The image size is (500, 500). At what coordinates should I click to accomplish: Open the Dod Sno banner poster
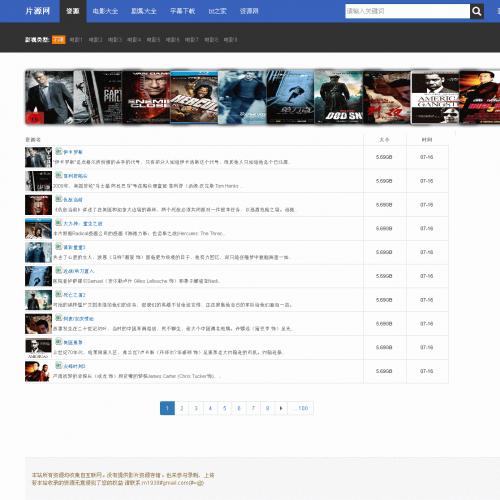tap(339, 97)
